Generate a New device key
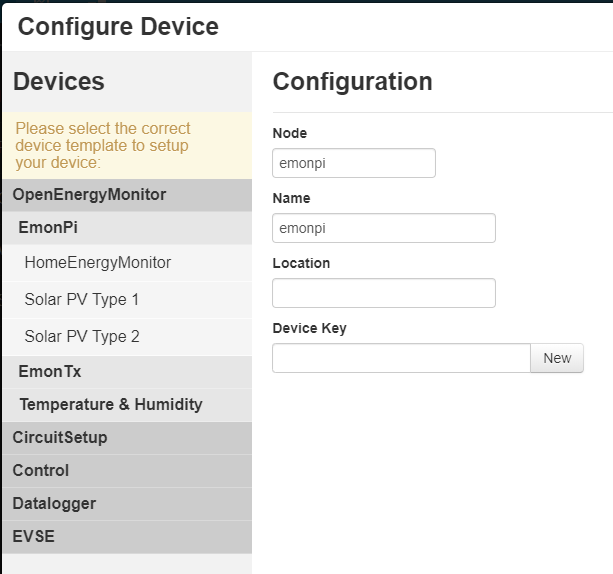Viewport: 613px width, 574px height. tap(557, 358)
